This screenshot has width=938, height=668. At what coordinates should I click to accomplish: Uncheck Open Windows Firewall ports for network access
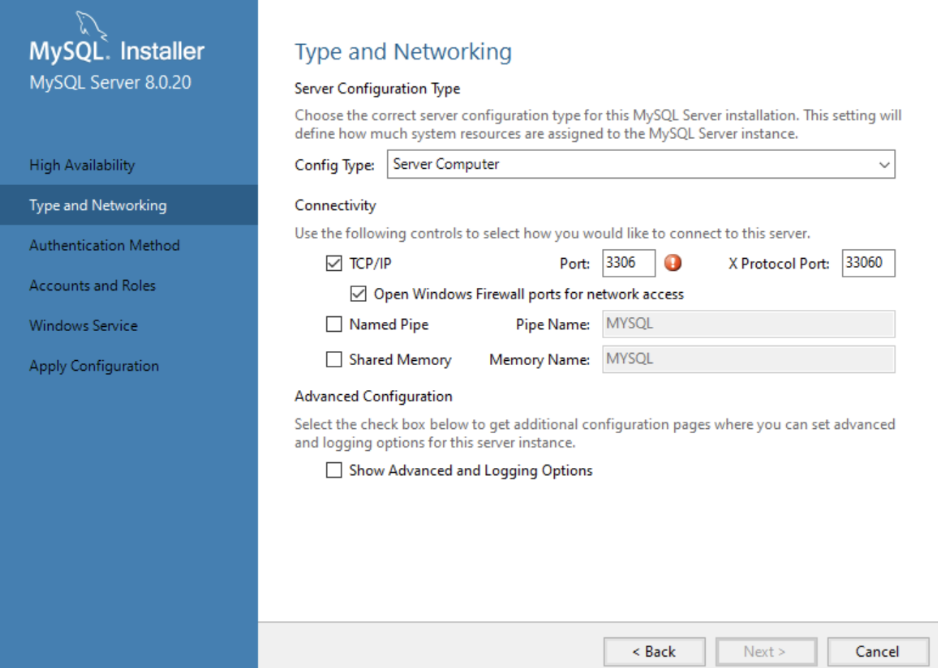(358, 294)
